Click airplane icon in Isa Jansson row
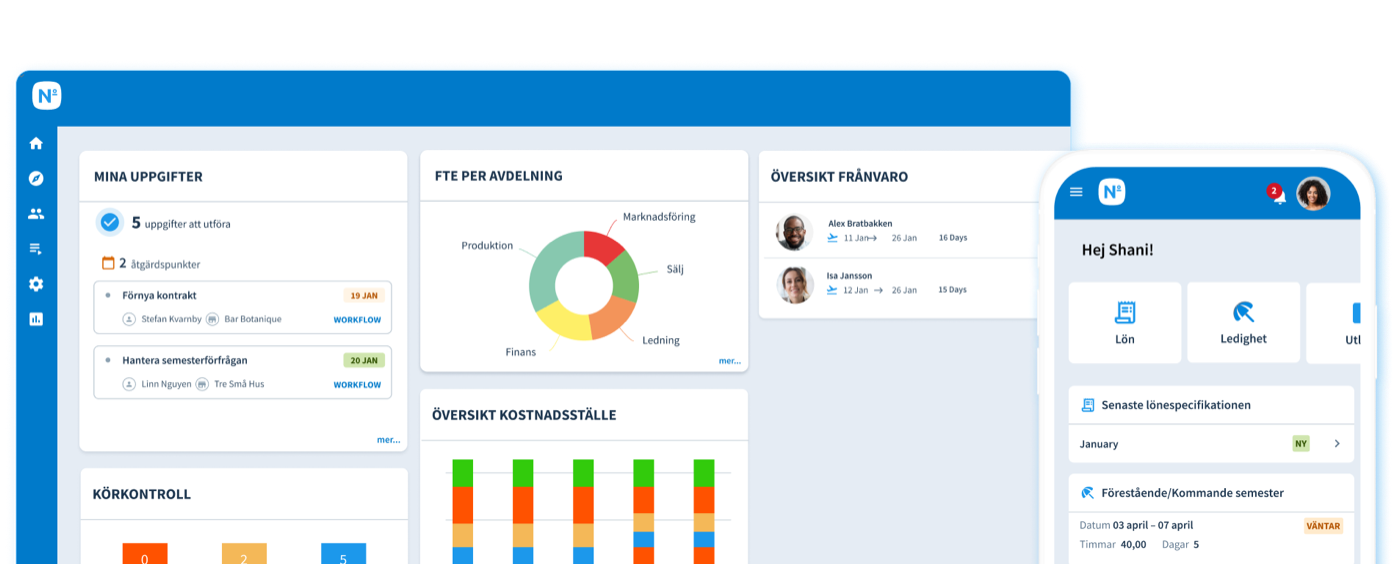 pos(832,290)
